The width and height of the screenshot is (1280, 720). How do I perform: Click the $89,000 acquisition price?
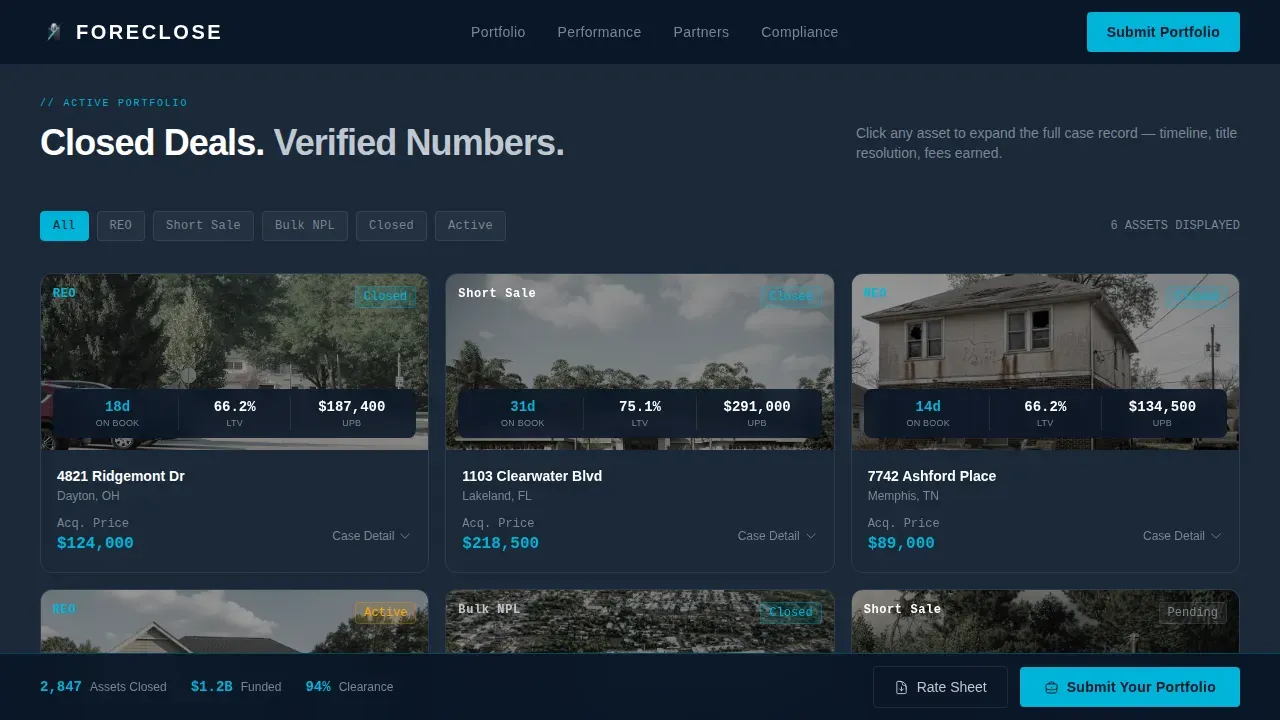coord(901,543)
